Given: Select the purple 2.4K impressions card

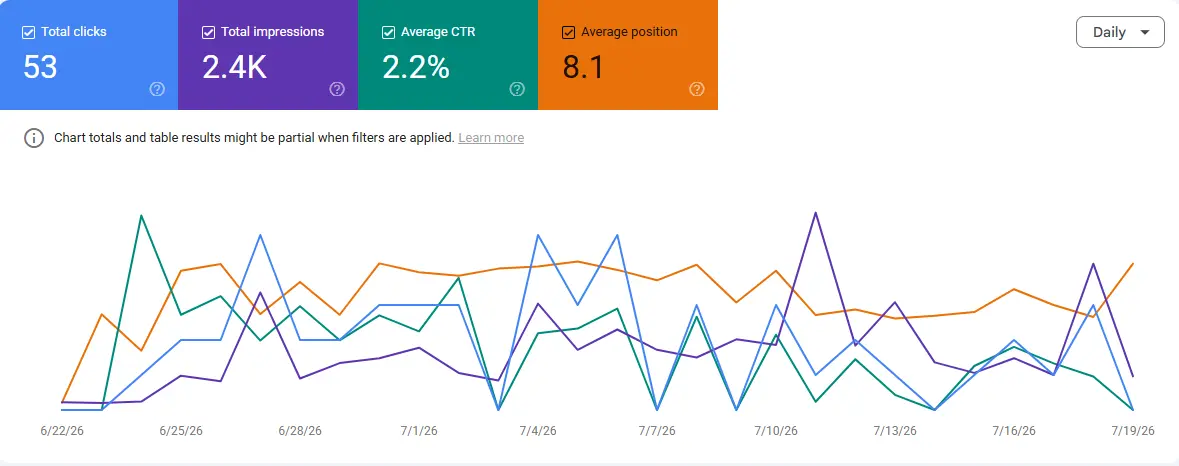Looking at the screenshot, I should tap(268, 55).
